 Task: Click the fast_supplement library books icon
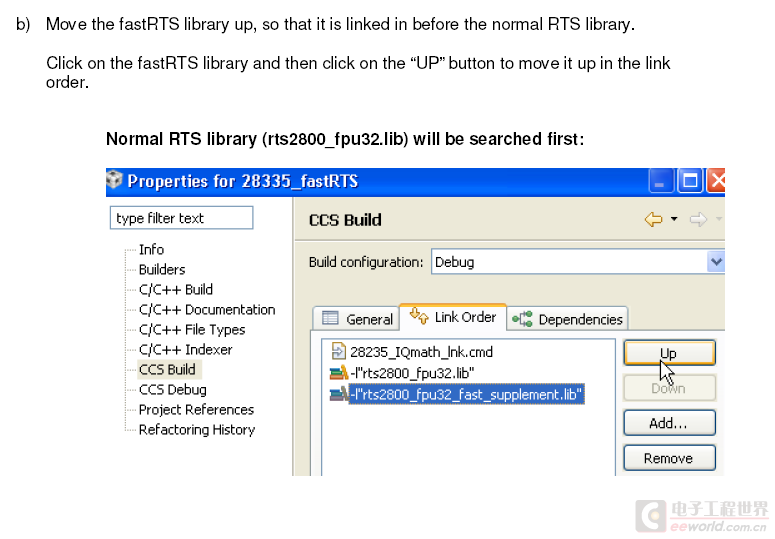pos(339,394)
